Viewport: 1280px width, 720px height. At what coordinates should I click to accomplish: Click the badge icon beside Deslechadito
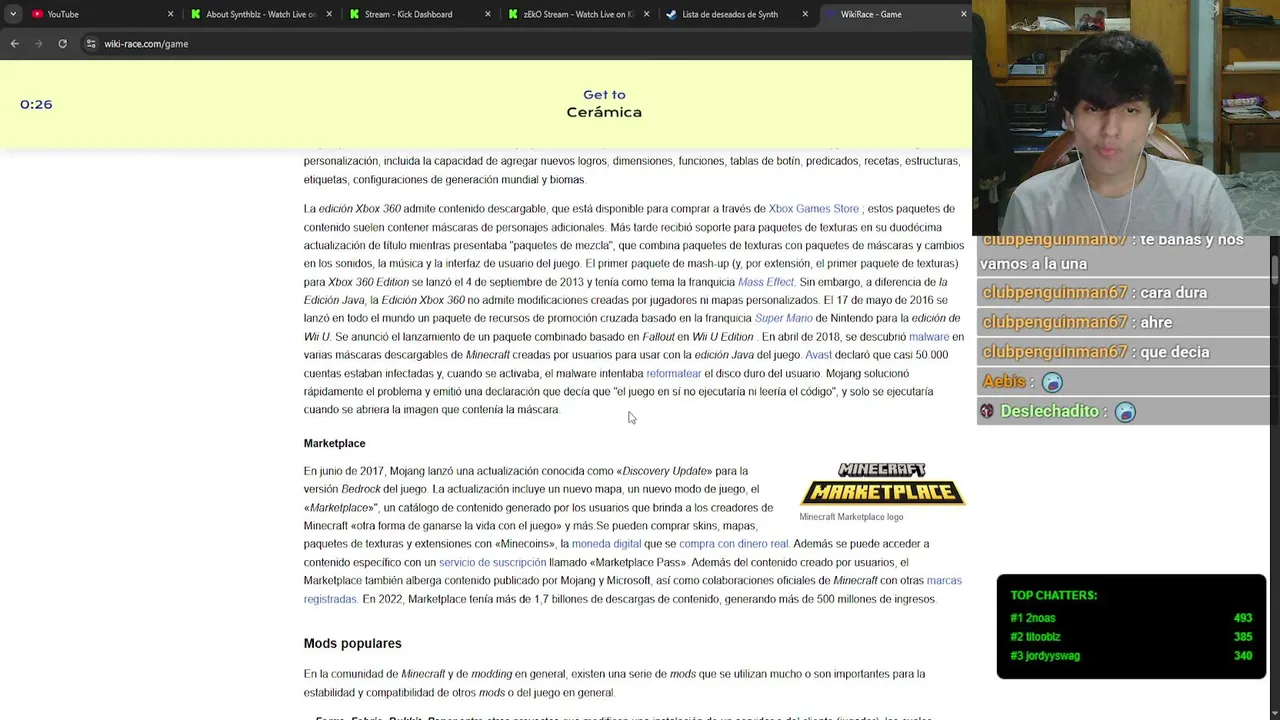click(987, 411)
